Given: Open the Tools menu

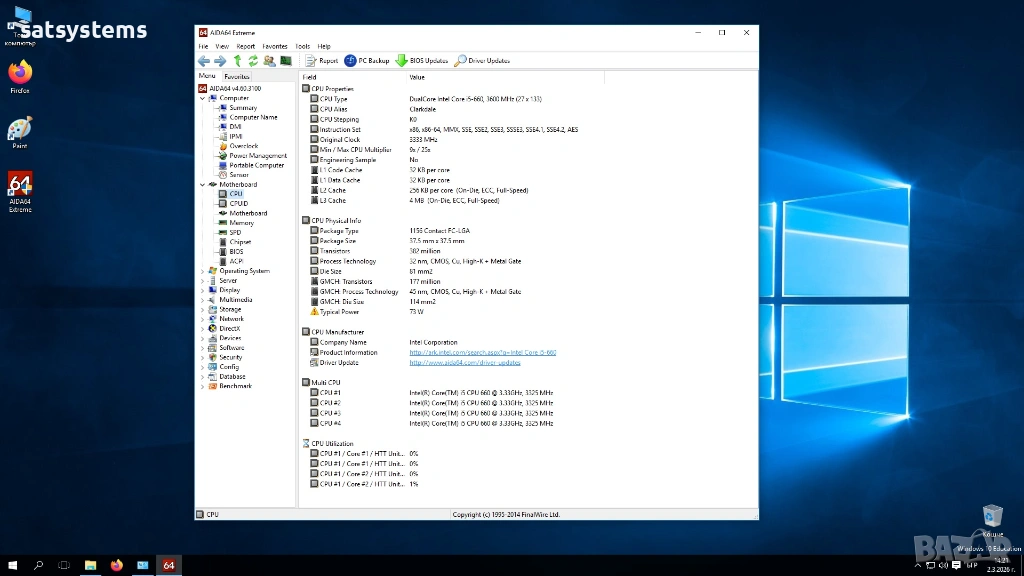Looking at the screenshot, I should point(302,46).
